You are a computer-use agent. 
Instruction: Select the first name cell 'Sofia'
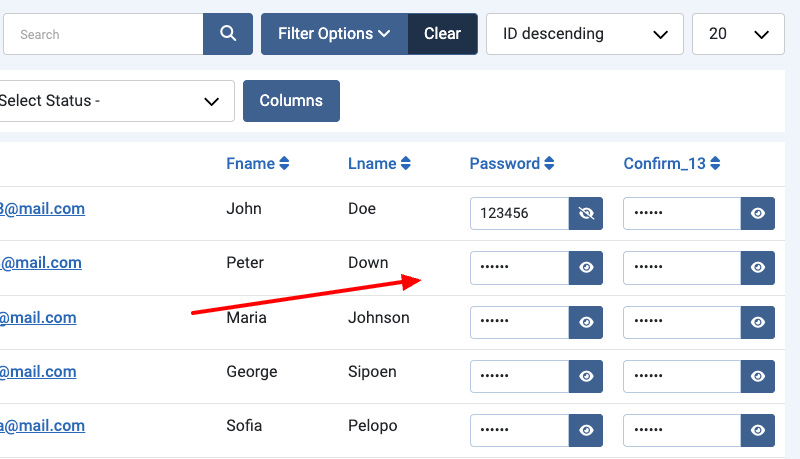pos(244,426)
